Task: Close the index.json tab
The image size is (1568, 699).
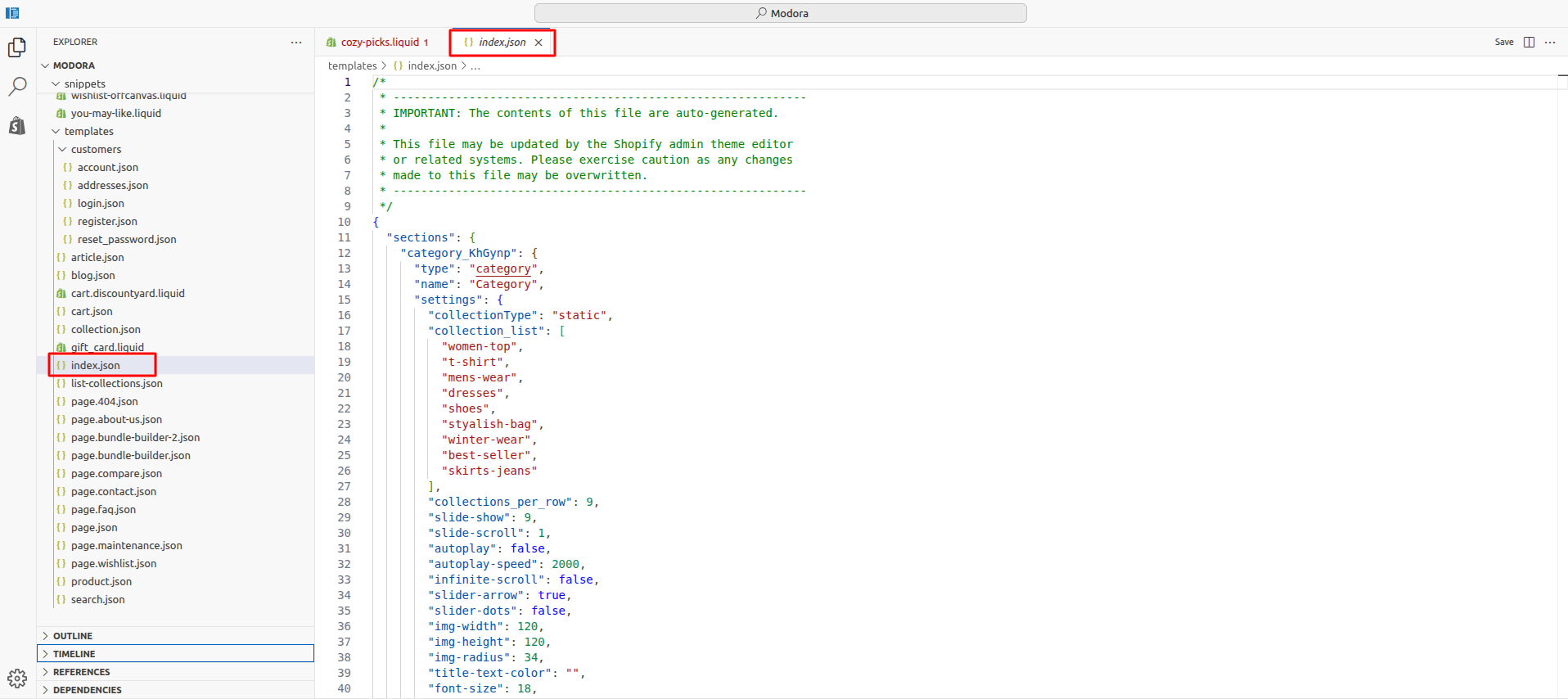Action: pos(538,43)
